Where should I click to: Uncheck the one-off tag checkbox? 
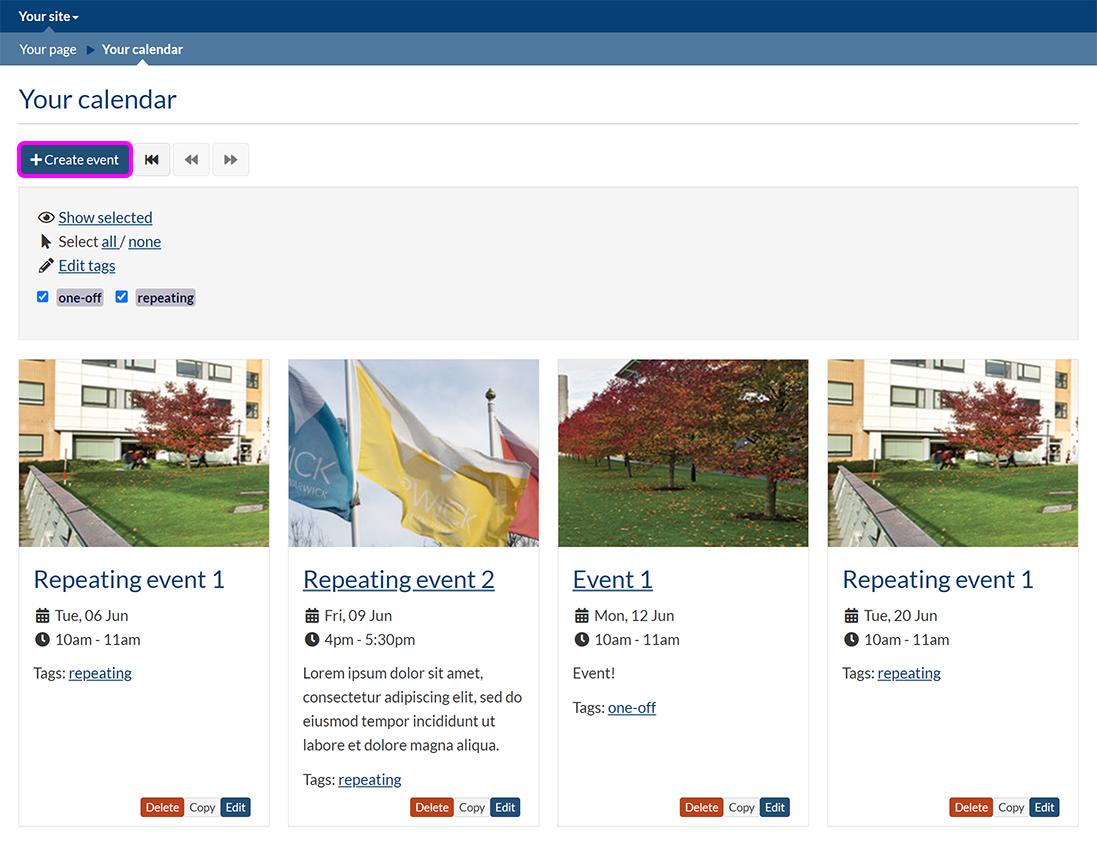pyautogui.click(x=43, y=297)
